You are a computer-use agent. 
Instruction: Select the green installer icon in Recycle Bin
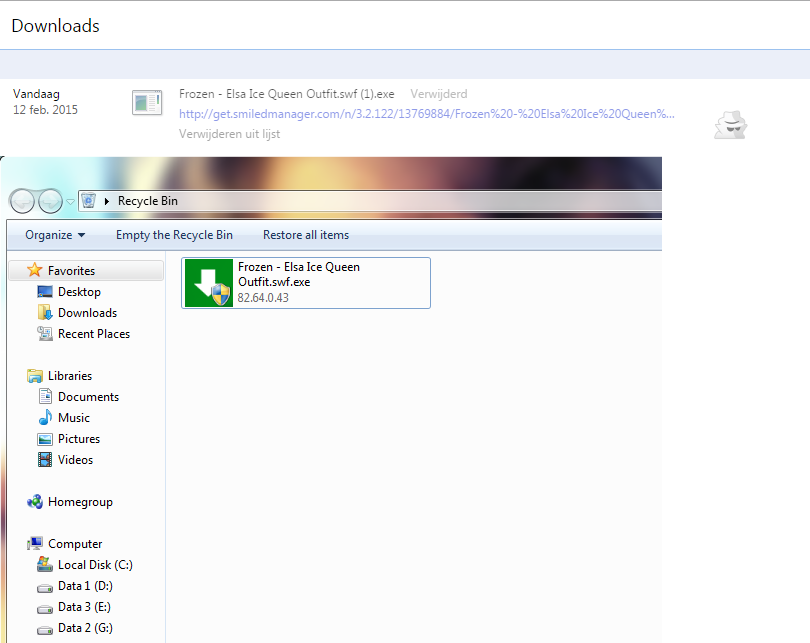(208, 283)
